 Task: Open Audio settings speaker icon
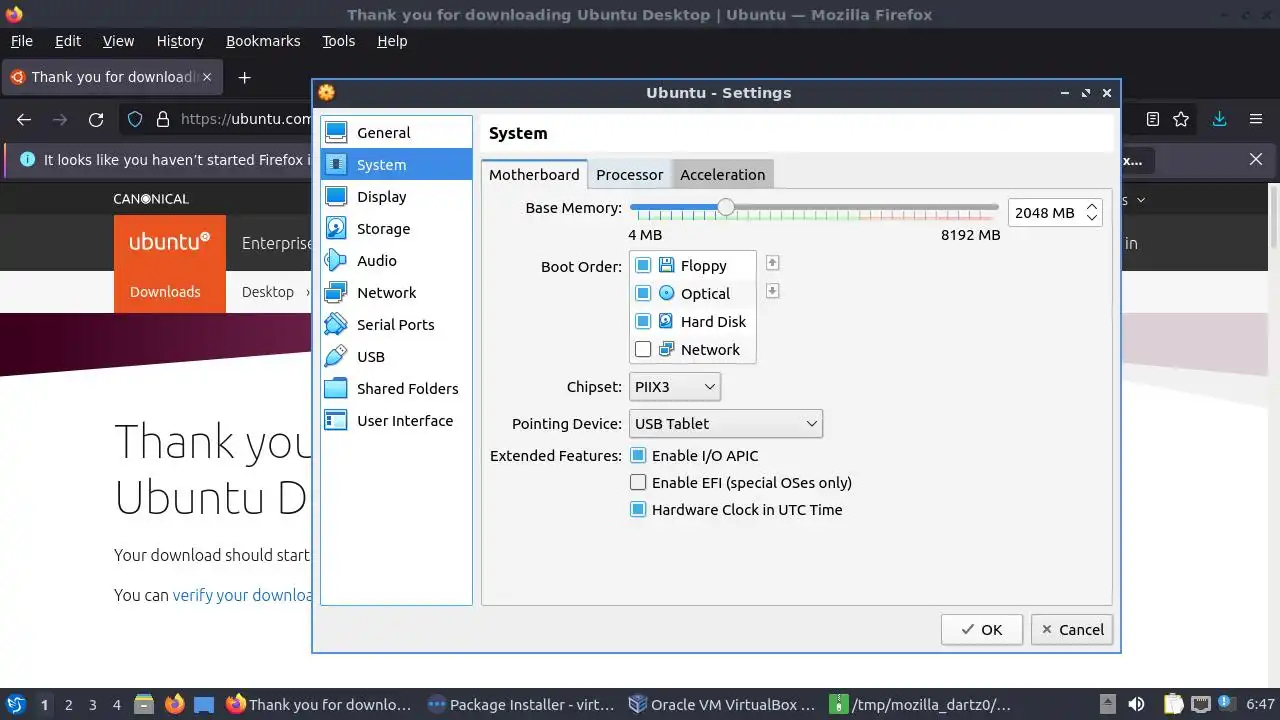(x=336, y=260)
